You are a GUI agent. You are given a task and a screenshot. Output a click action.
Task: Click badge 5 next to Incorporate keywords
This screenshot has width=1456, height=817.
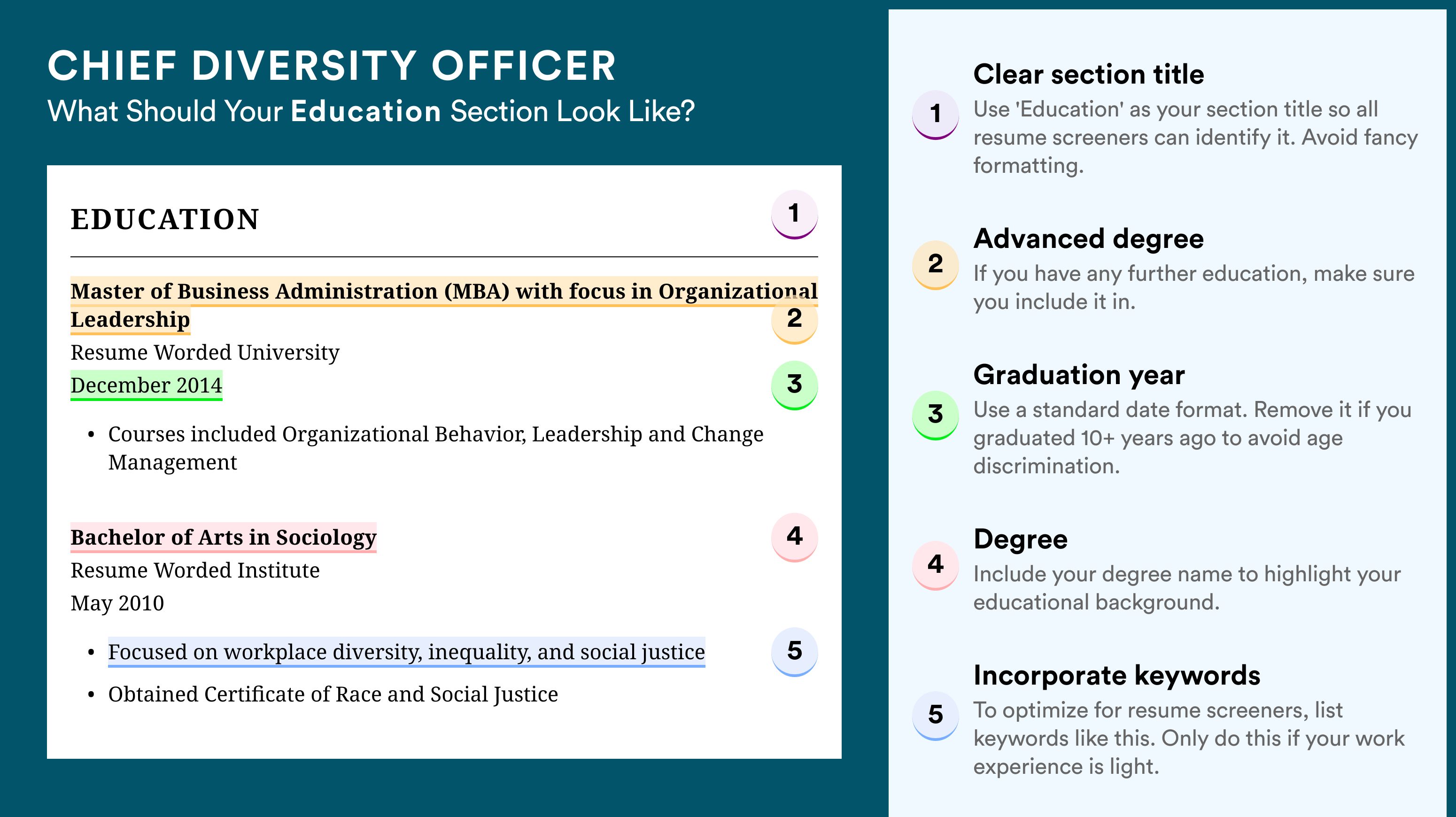tap(936, 716)
